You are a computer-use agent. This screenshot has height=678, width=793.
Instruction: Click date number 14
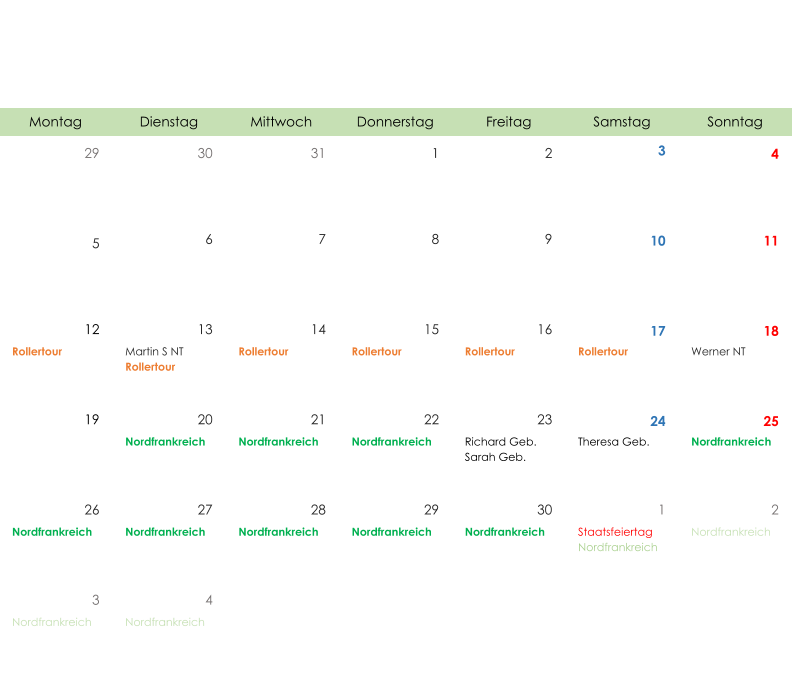click(319, 330)
